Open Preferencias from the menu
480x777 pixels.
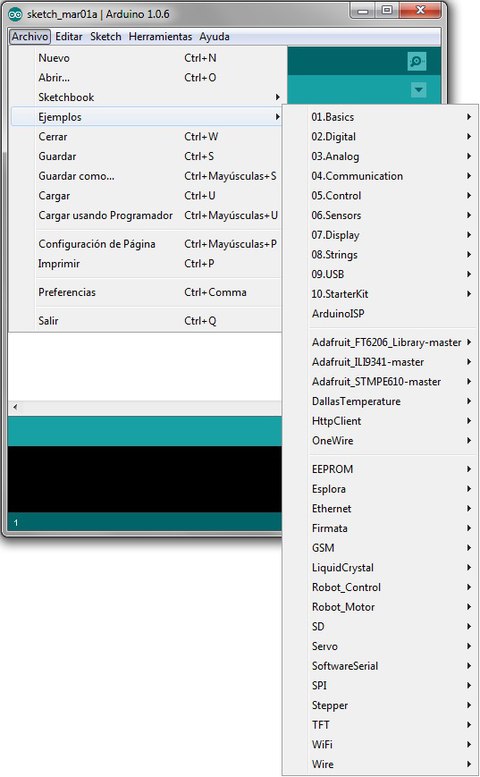(147, 292)
